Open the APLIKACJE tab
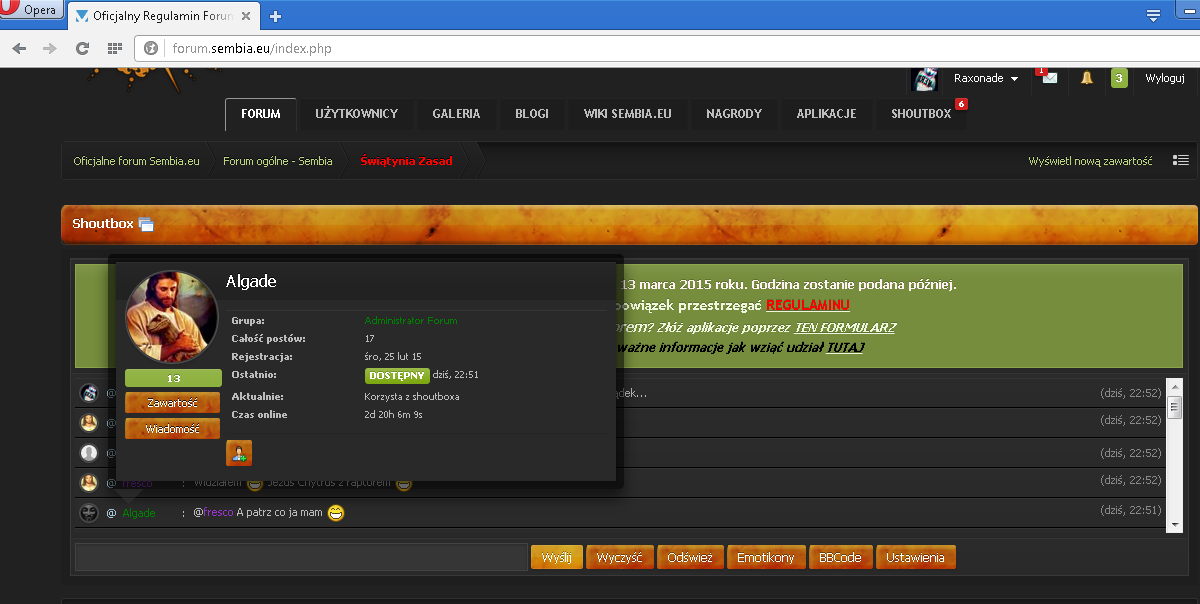This screenshot has width=1200, height=604. point(826,114)
